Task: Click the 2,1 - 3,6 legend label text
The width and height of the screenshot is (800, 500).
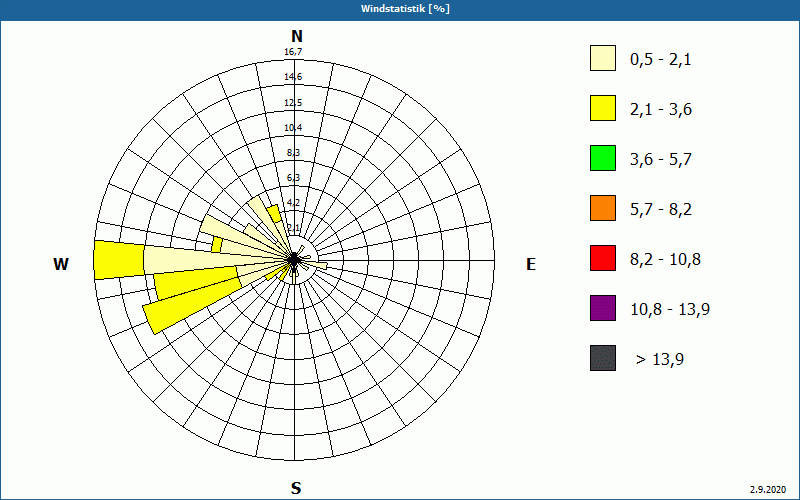Action: point(661,110)
